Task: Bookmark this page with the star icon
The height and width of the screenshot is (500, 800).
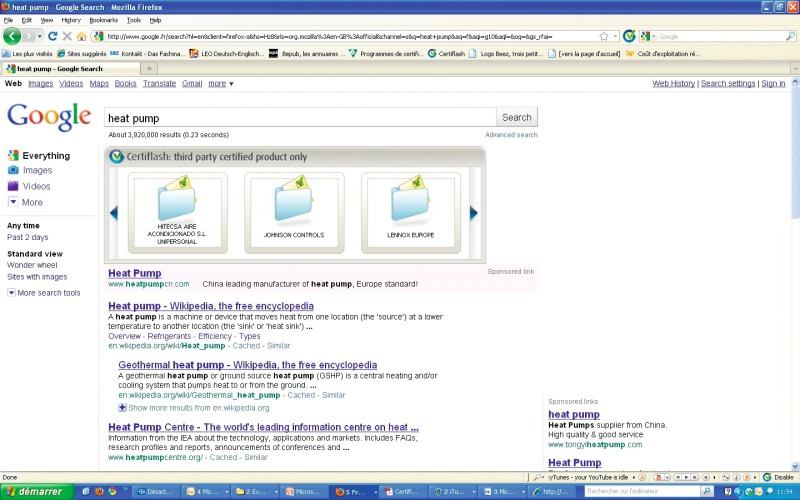Action: [x=604, y=36]
